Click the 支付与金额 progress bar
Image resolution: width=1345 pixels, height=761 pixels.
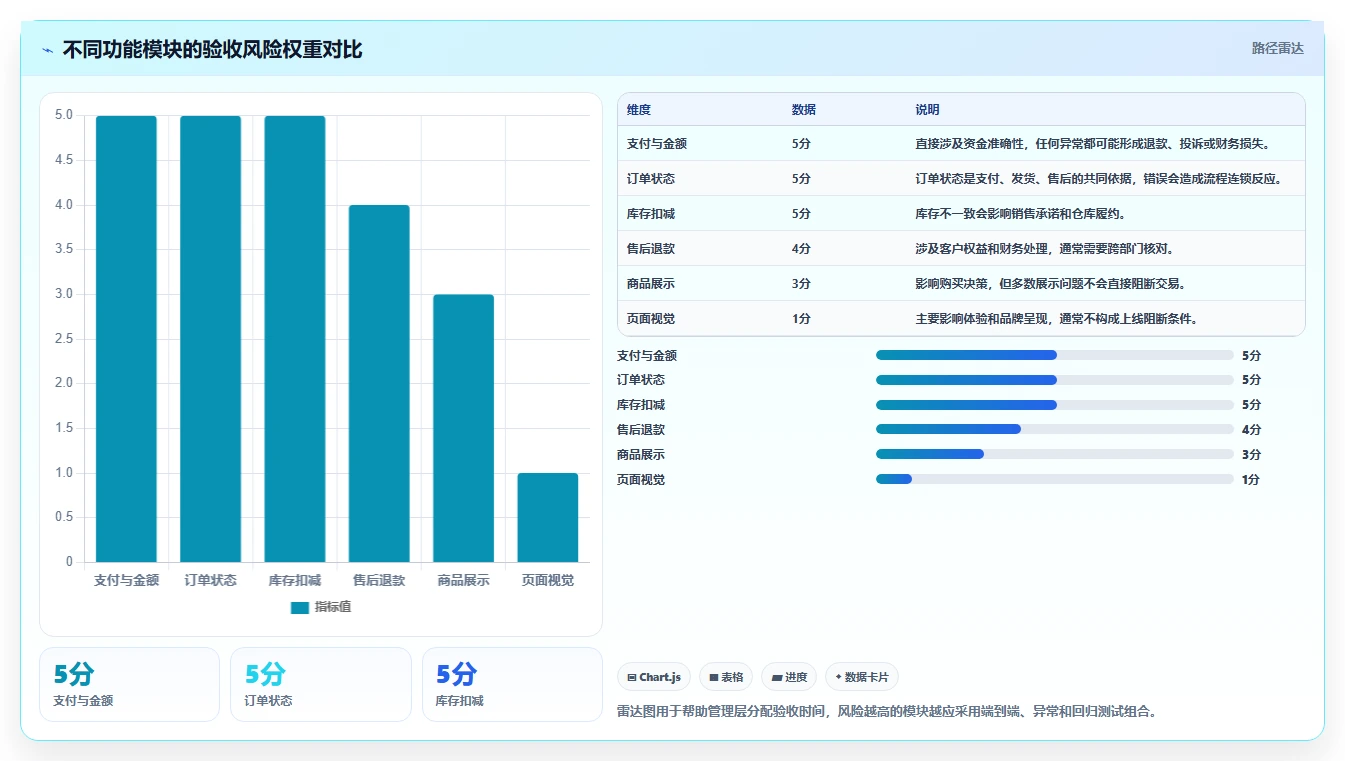[1054, 355]
